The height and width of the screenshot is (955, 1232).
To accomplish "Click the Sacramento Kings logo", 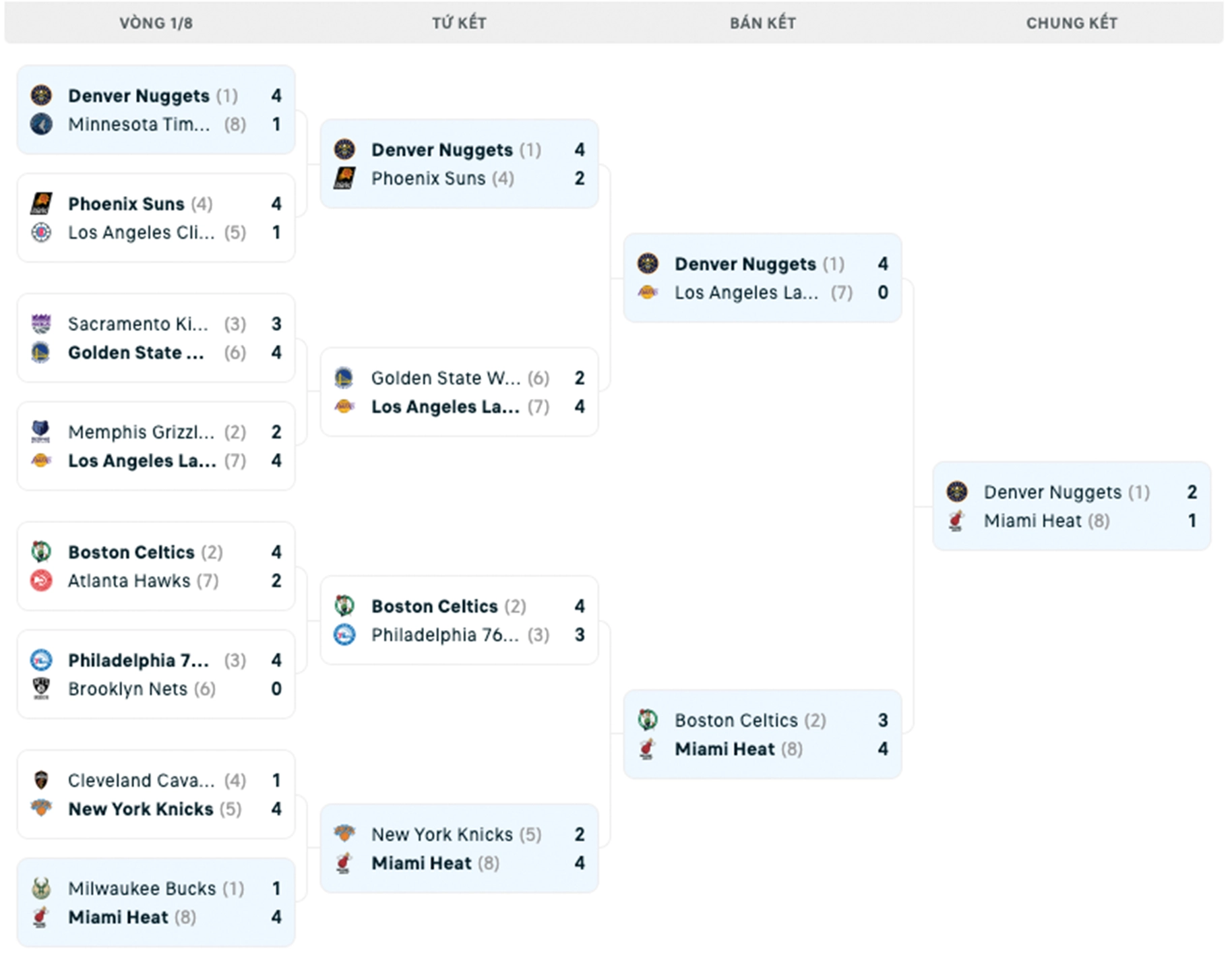I will point(41,324).
